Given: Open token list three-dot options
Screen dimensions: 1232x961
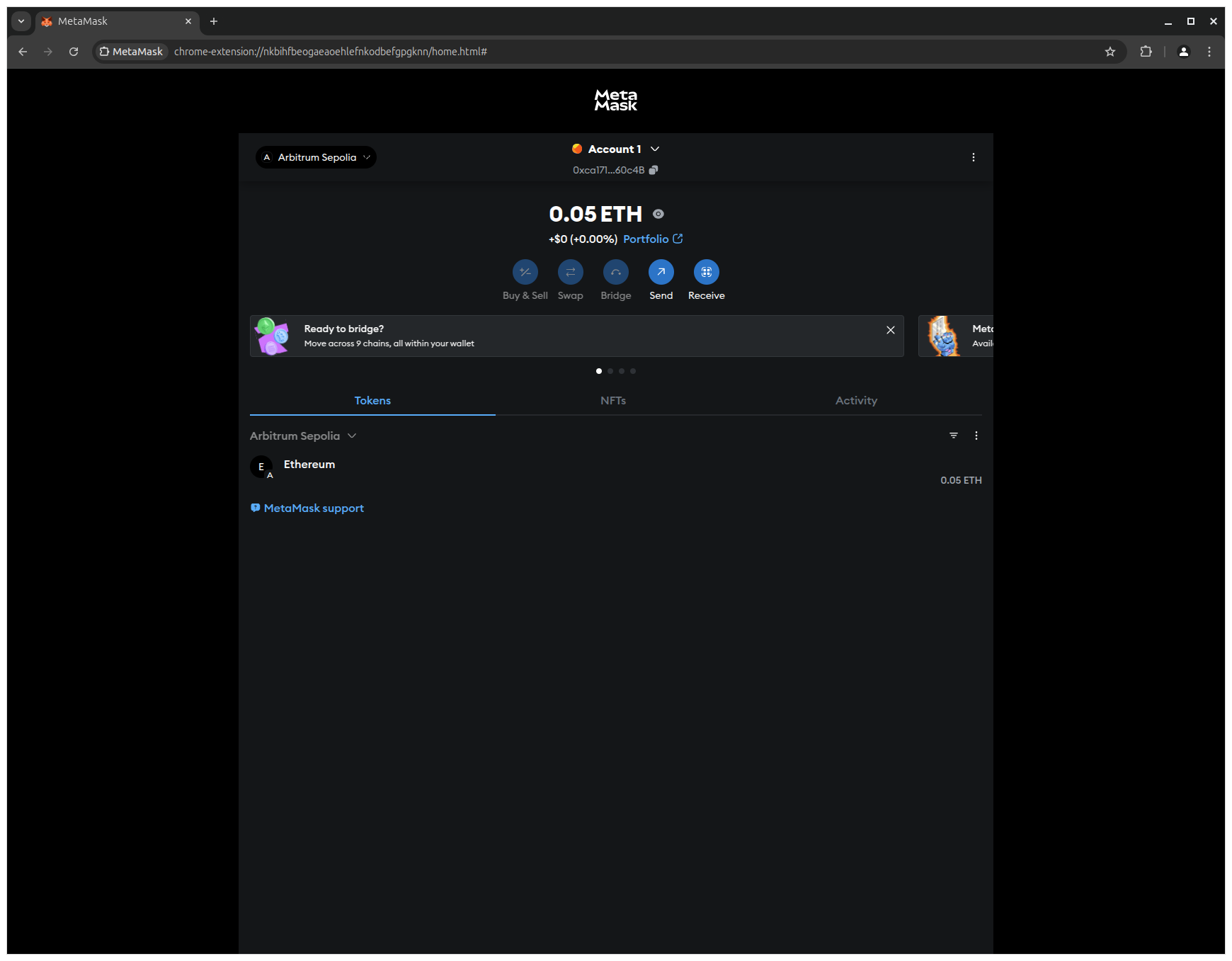Looking at the screenshot, I should pyautogui.click(x=976, y=436).
